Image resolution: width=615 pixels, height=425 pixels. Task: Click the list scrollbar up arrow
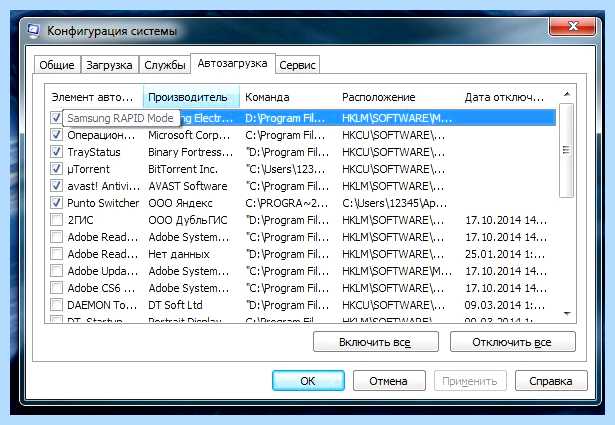[566, 94]
